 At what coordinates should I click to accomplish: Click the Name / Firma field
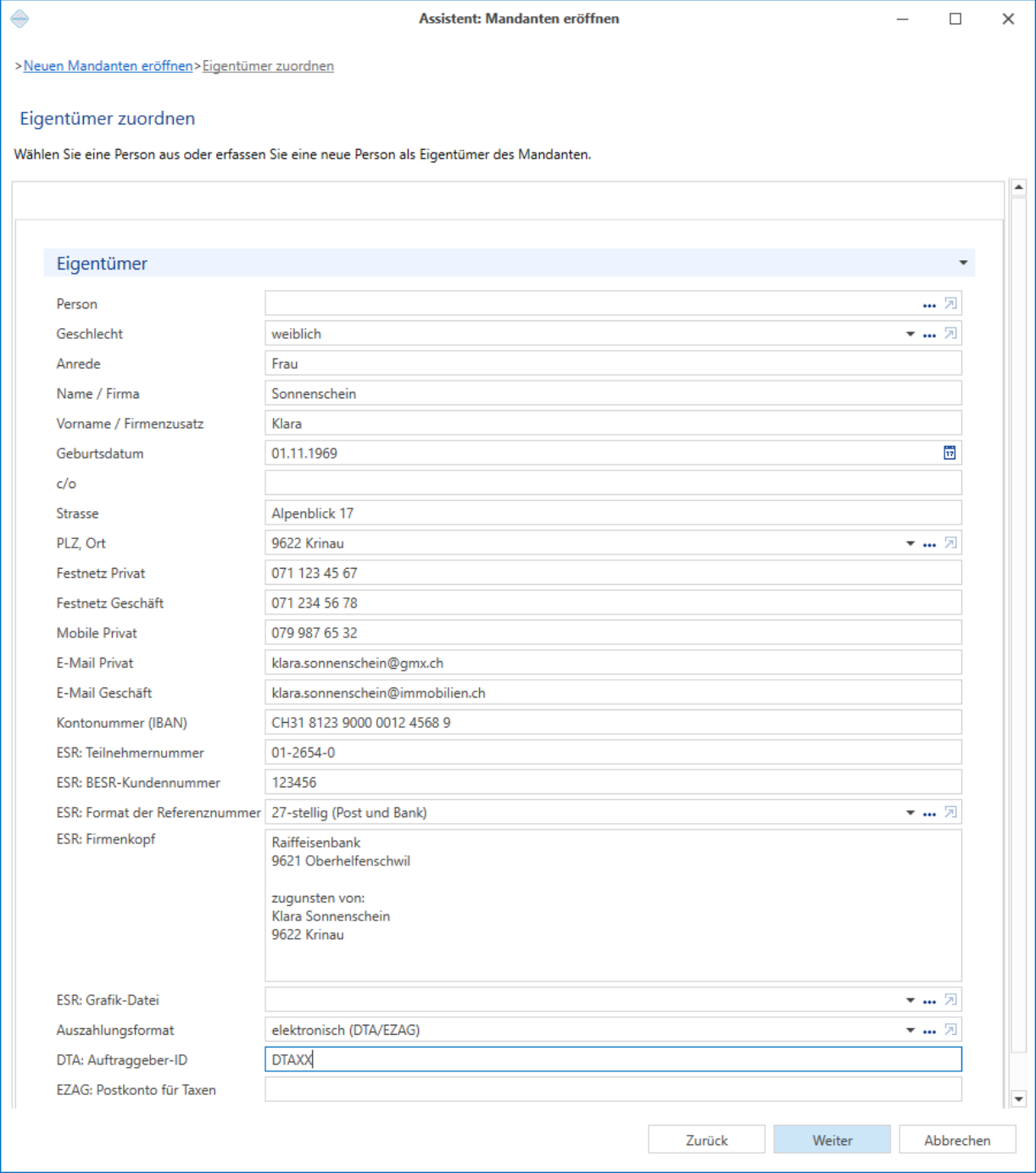614,393
